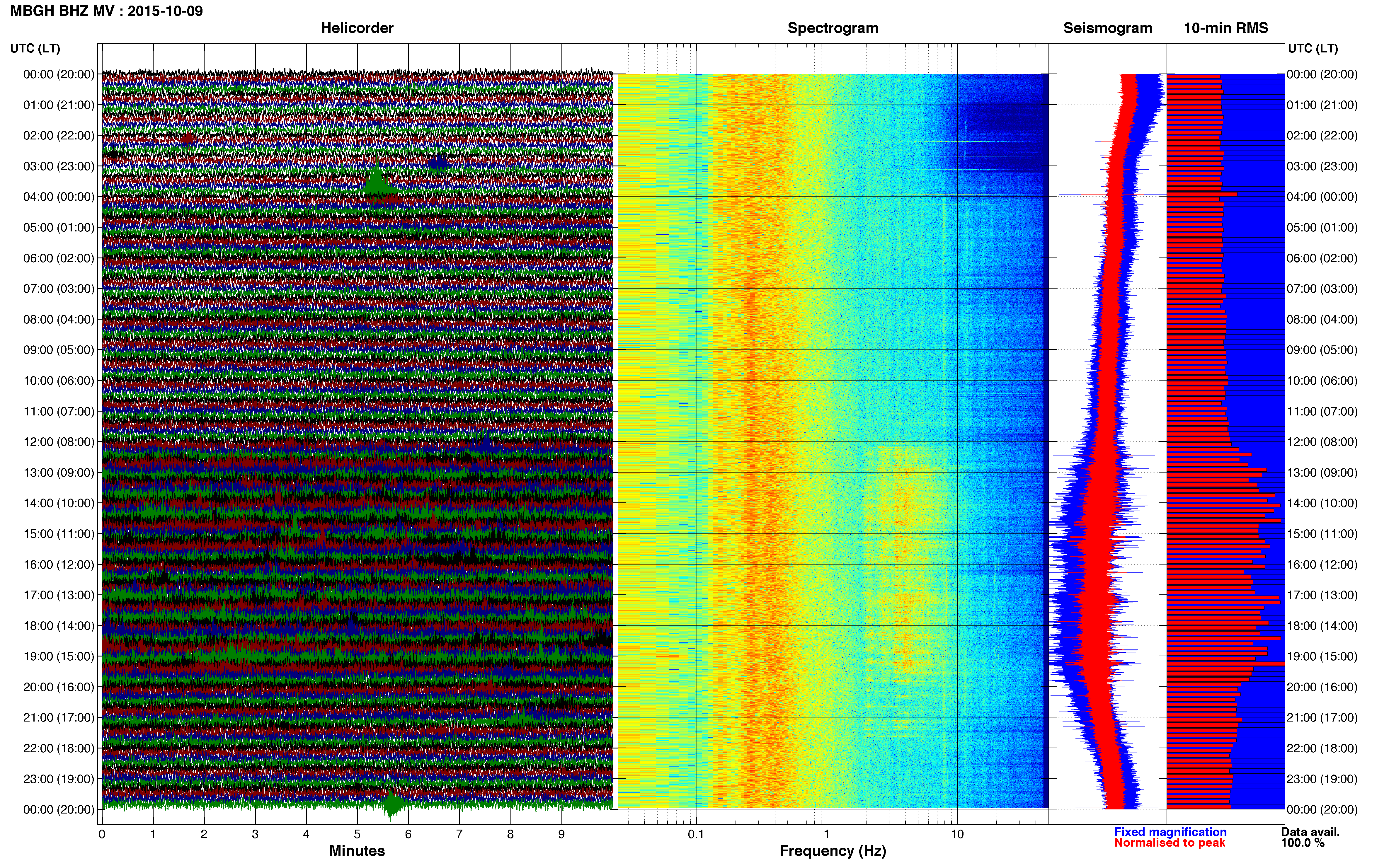
Task: Select left time label '19:00 (15:00)'
Action: (x=59, y=656)
